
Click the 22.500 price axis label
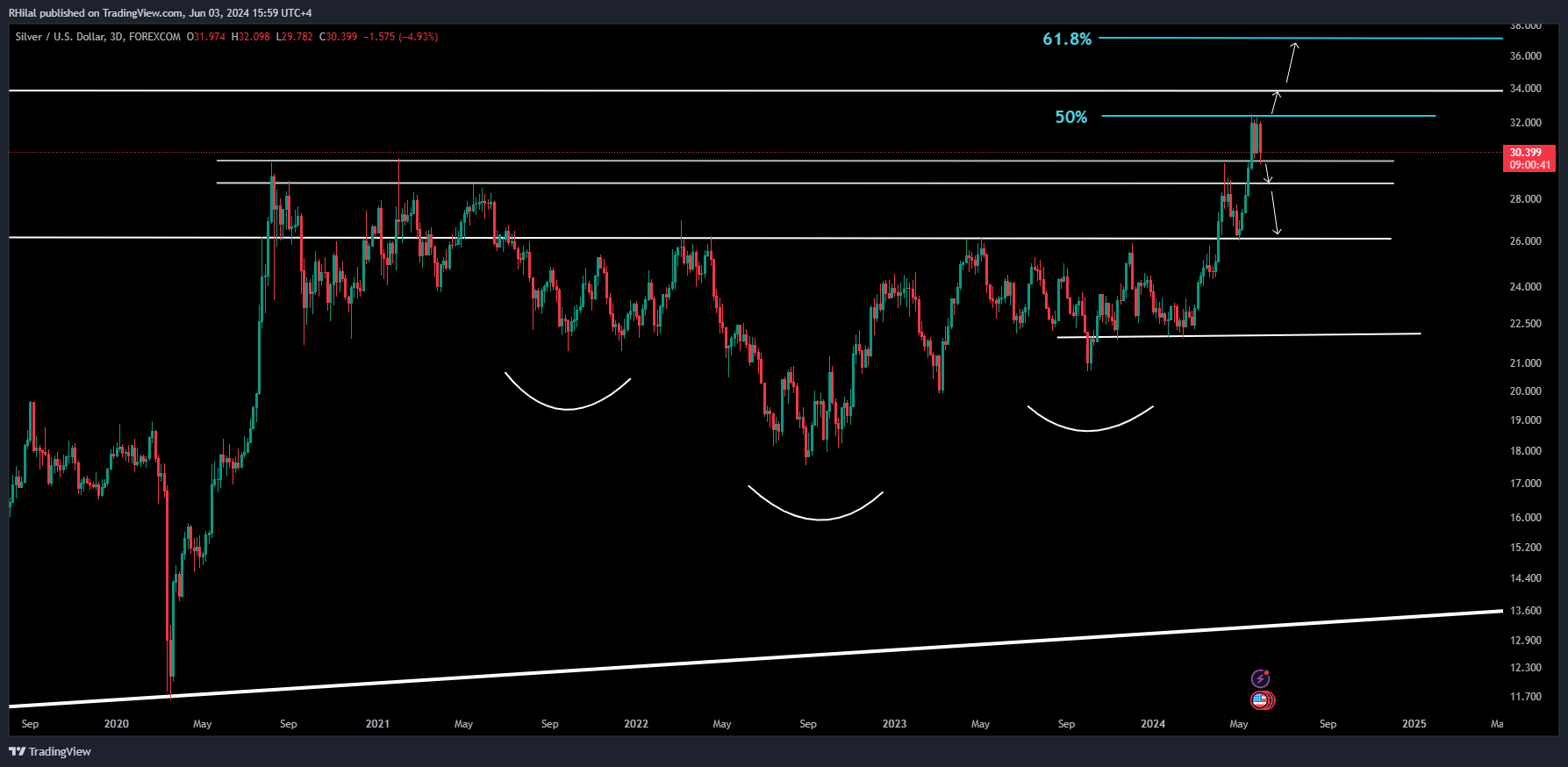coord(1526,324)
